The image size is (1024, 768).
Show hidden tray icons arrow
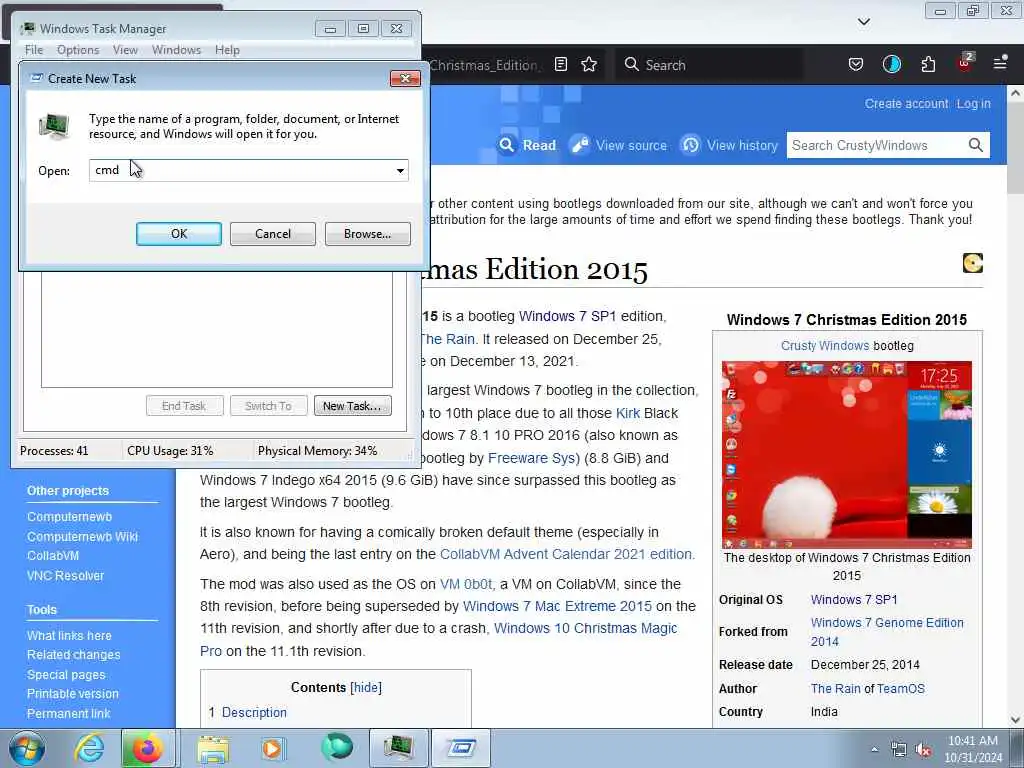(874, 750)
